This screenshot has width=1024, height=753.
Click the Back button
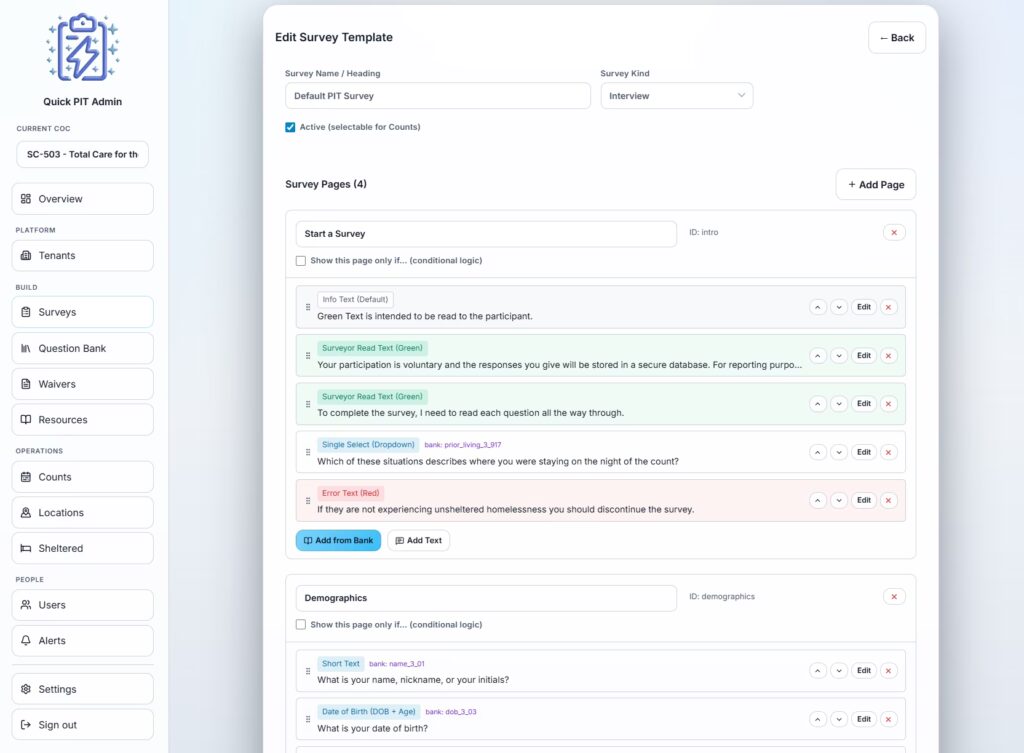tap(897, 38)
